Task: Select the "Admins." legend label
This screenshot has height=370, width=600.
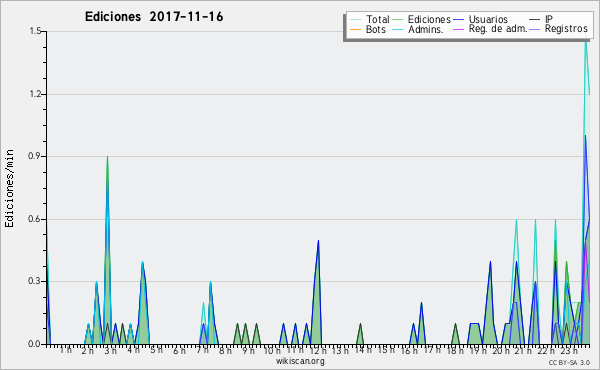Action: coord(426,29)
